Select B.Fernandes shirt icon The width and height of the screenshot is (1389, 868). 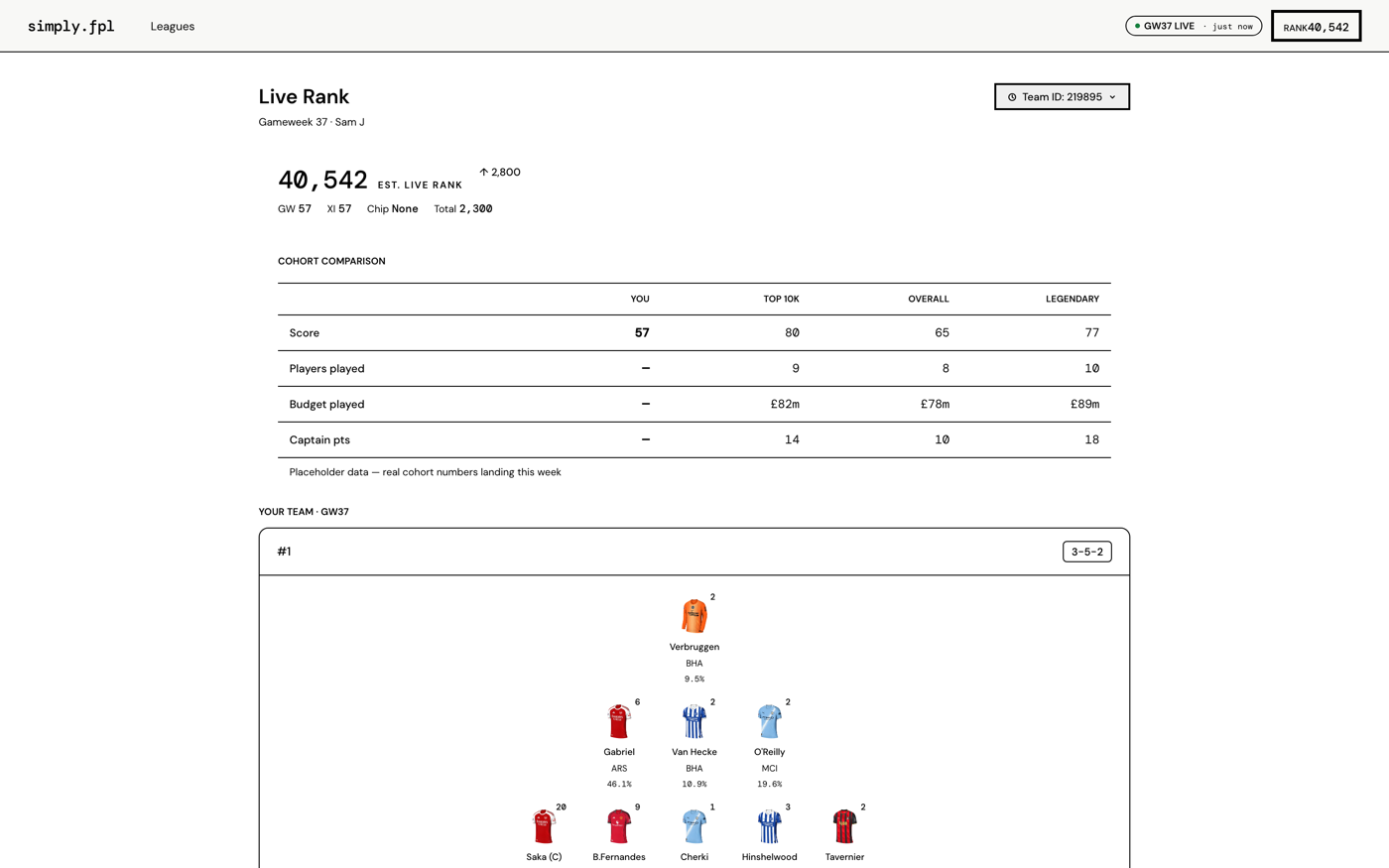tap(619, 826)
